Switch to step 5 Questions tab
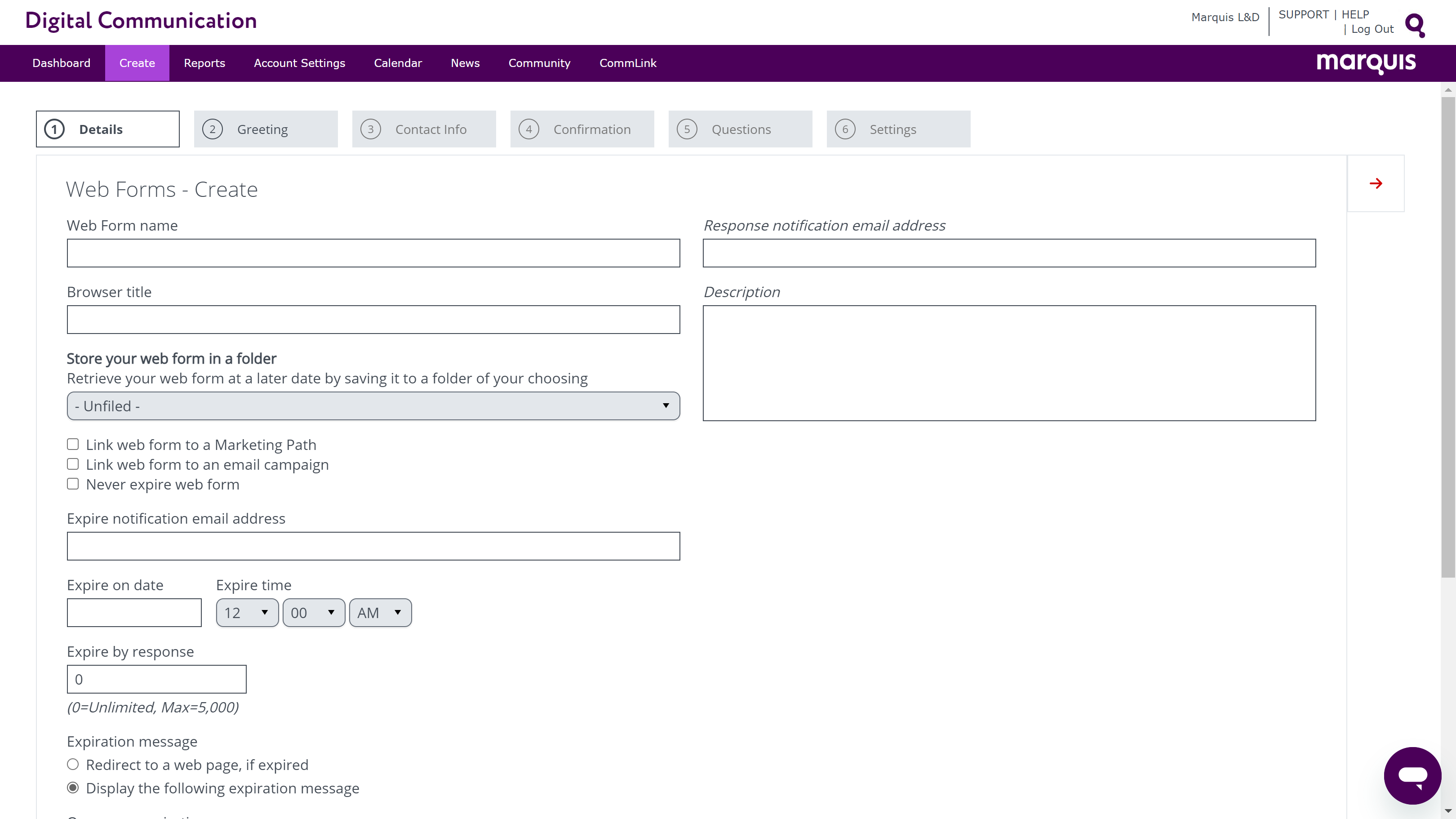 741,129
